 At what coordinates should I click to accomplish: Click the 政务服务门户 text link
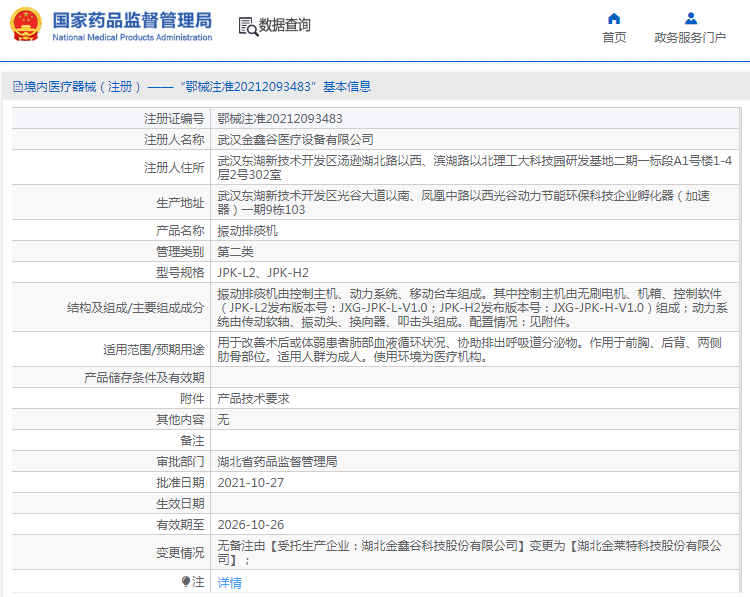coord(690,37)
